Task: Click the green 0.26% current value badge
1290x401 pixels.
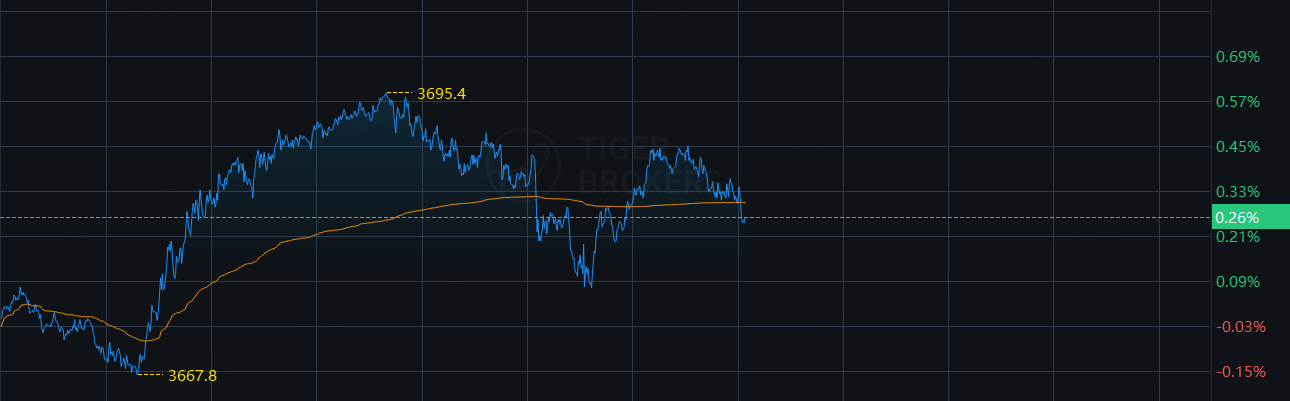Action: coord(1249,217)
